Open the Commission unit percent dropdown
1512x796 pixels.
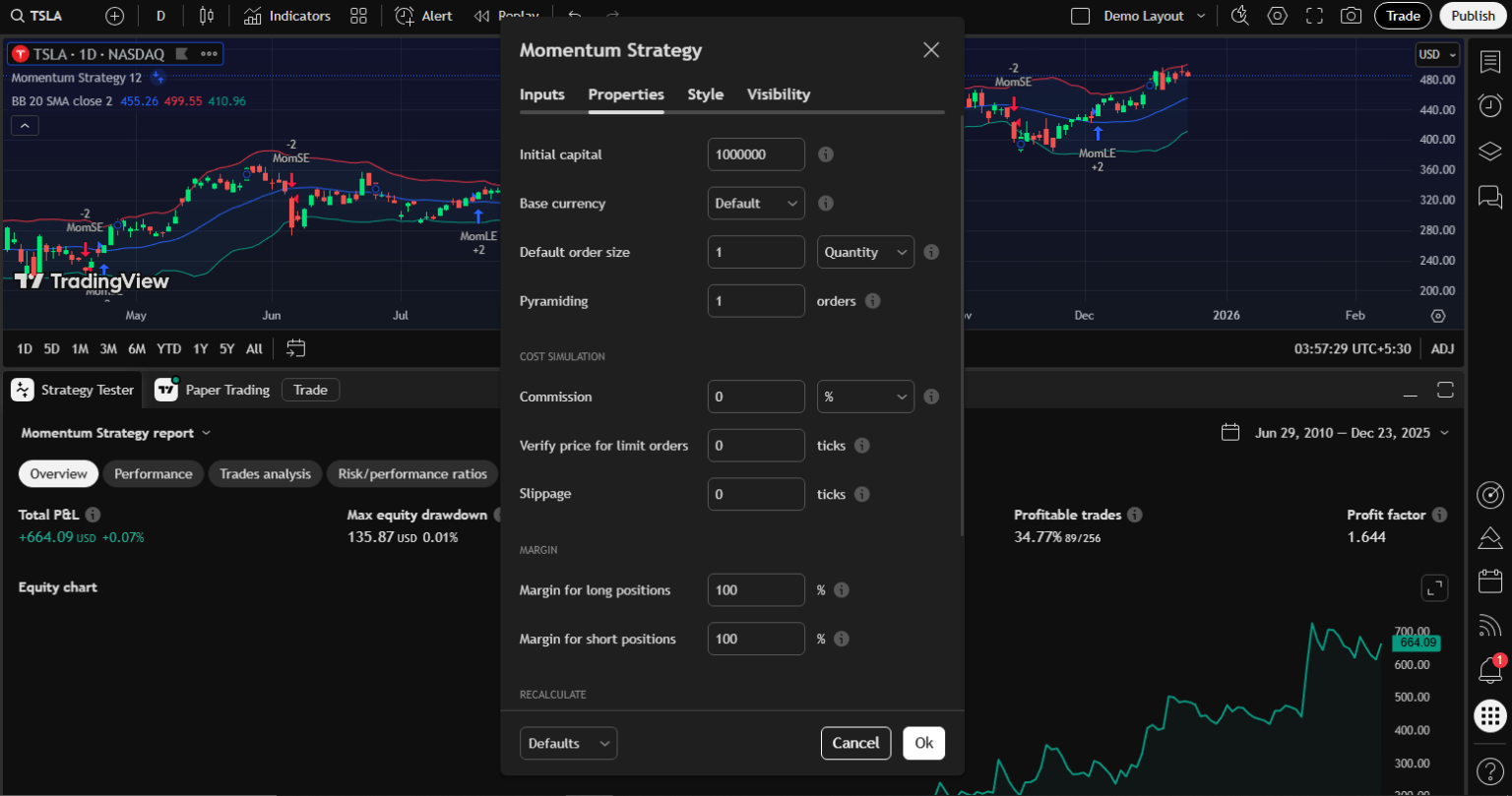(864, 396)
